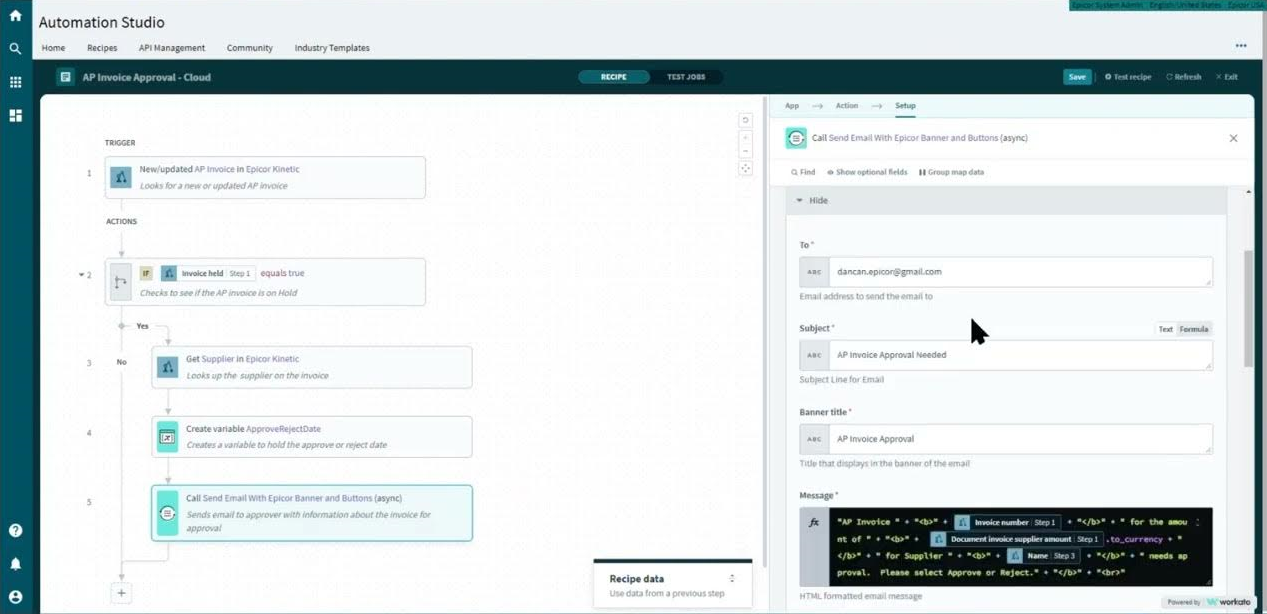Click the To email address field
This screenshot has width=1267, height=614.
point(1019,272)
